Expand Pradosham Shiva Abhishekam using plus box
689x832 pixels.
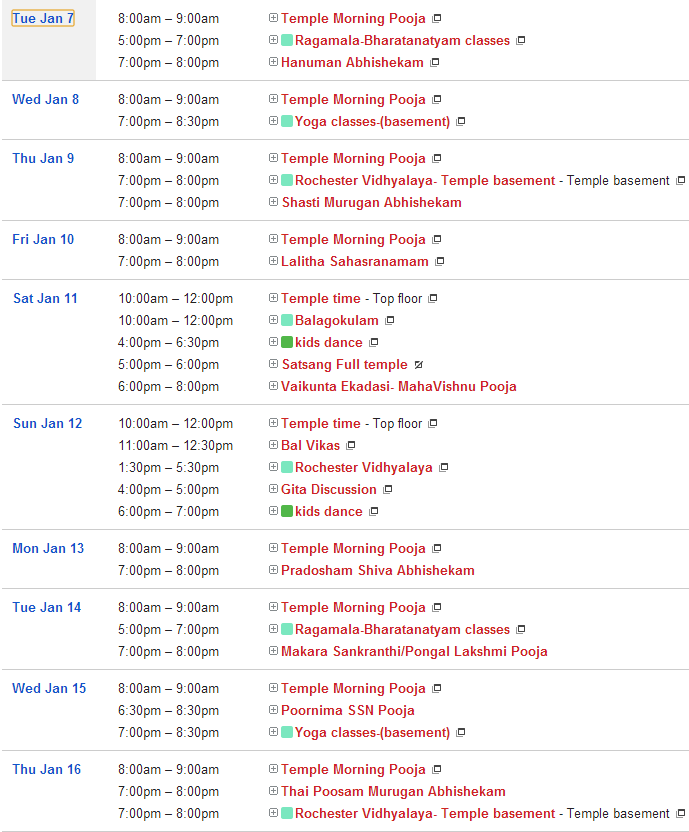tap(274, 571)
